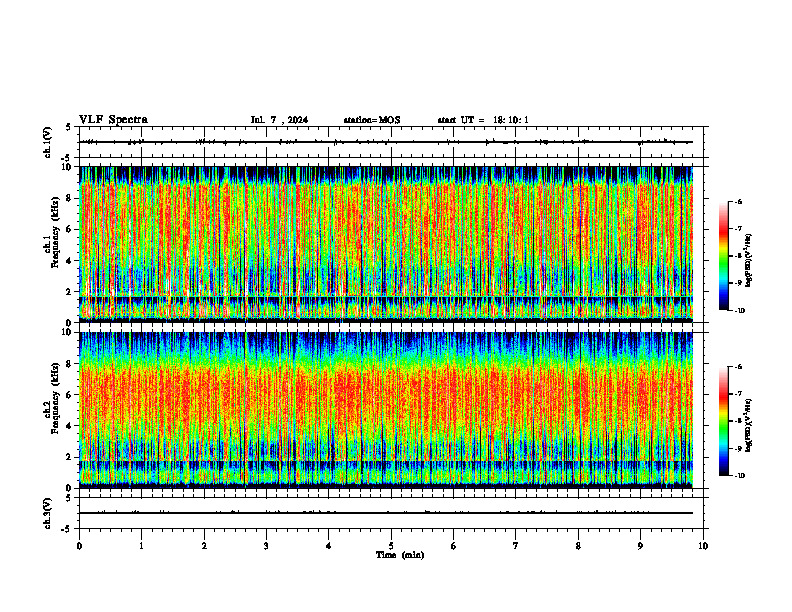
Task: Click the "5" tick on ch.1(V) axis
Action: pos(69,128)
